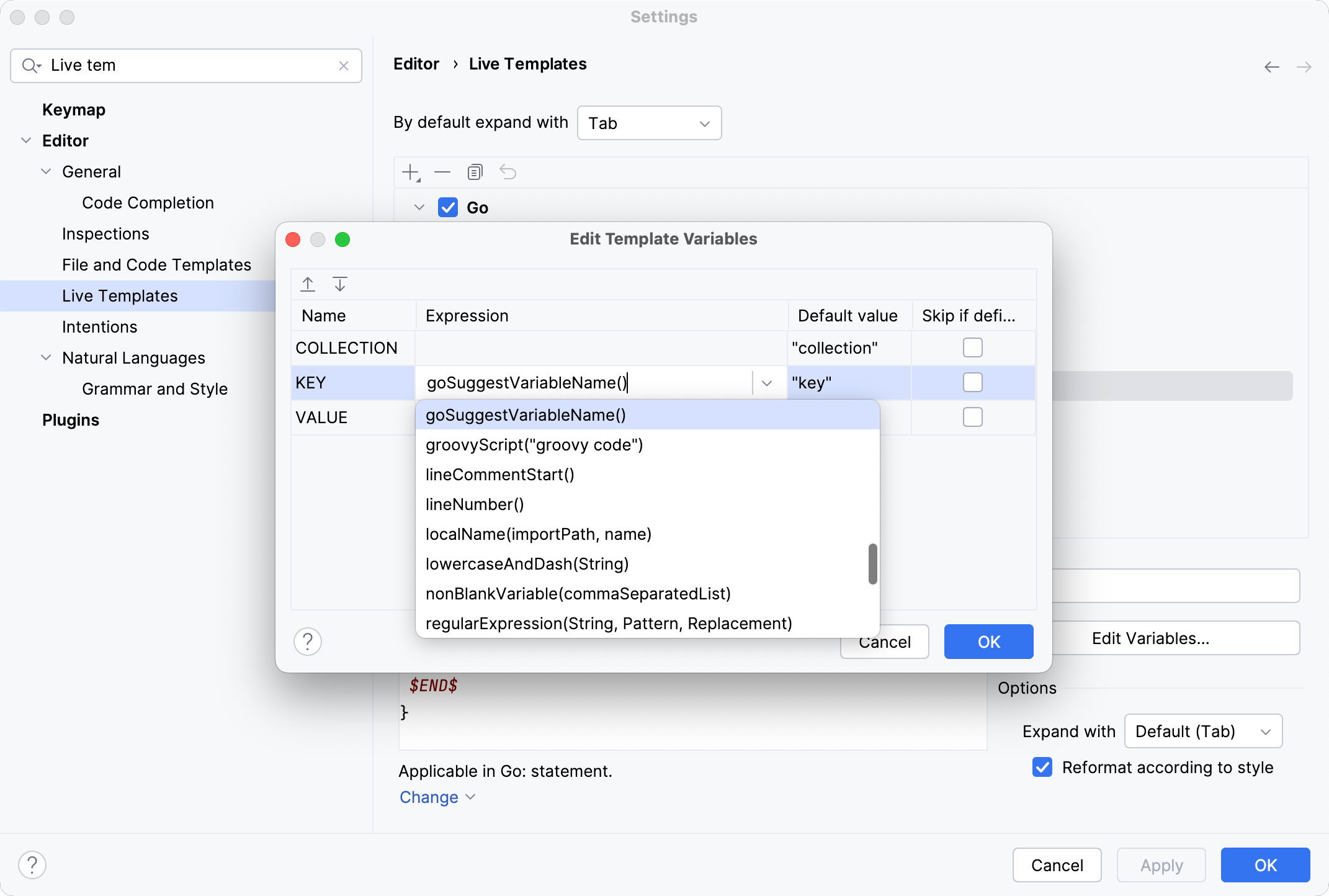1329x896 pixels.
Task: Collapse the Editor section in sidebar
Action: tap(25, 140)
